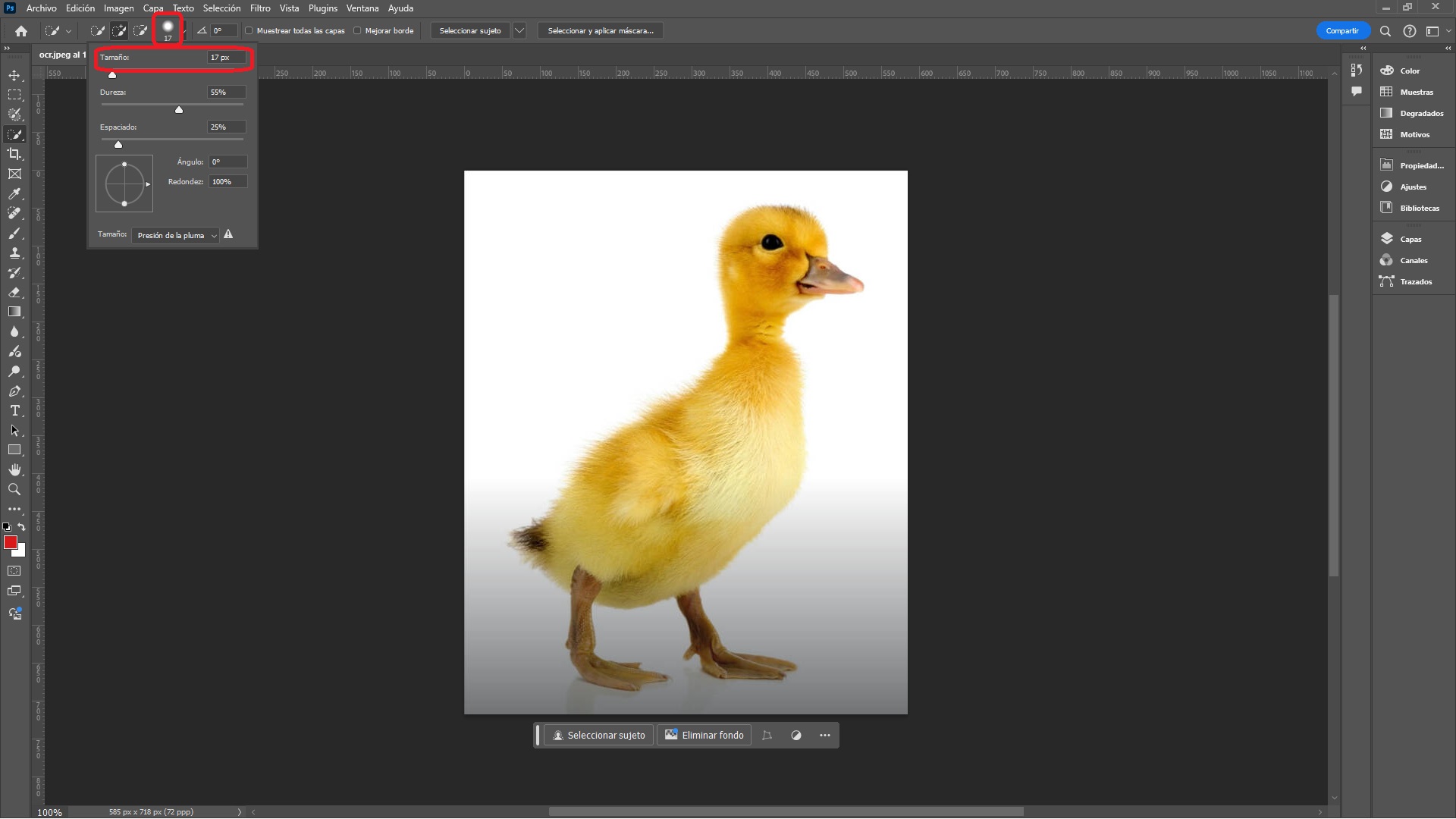Click Seleccionar sujeto in contextual task bar
Image resolution: width=1456 pixels, height=819 pixels.
click(599, 736)
